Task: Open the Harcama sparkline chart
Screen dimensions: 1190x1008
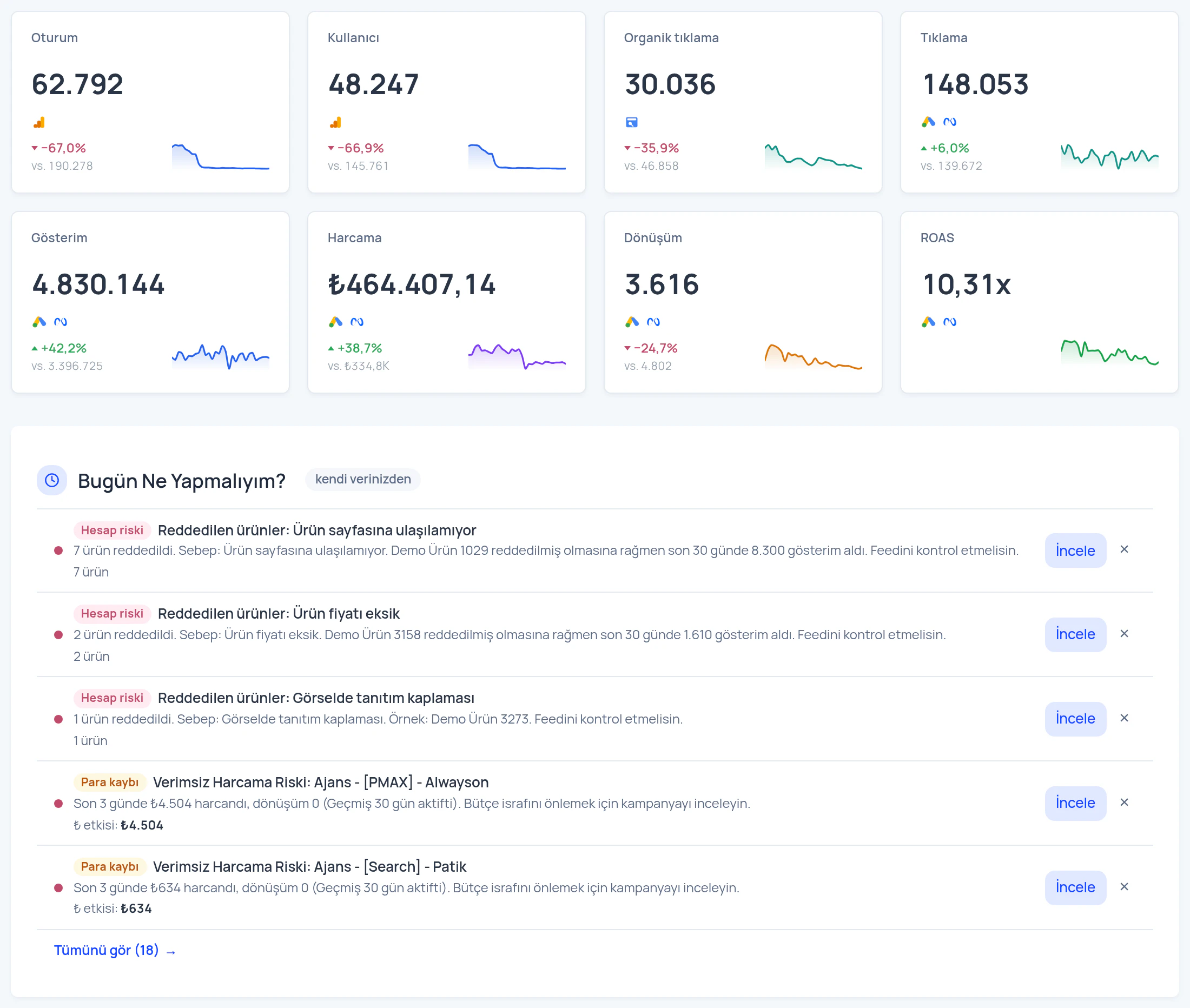Action: (x=517, y=356)
